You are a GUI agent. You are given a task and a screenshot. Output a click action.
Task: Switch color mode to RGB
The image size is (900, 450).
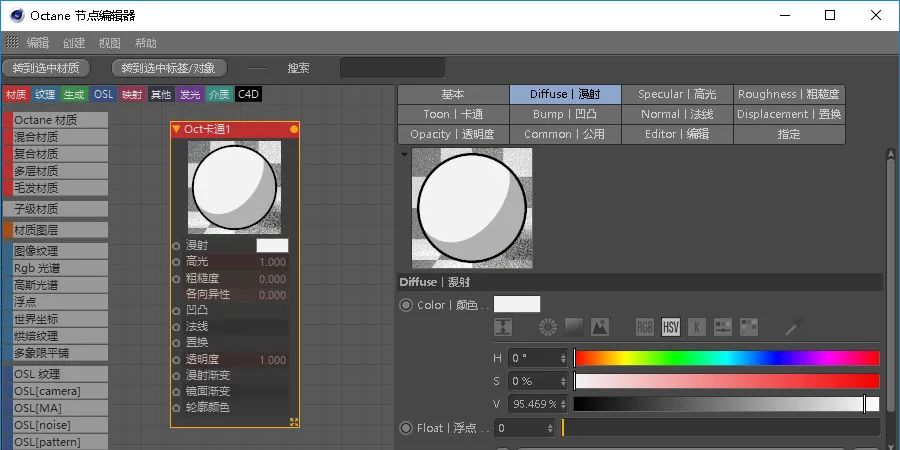tap(646, 327)
